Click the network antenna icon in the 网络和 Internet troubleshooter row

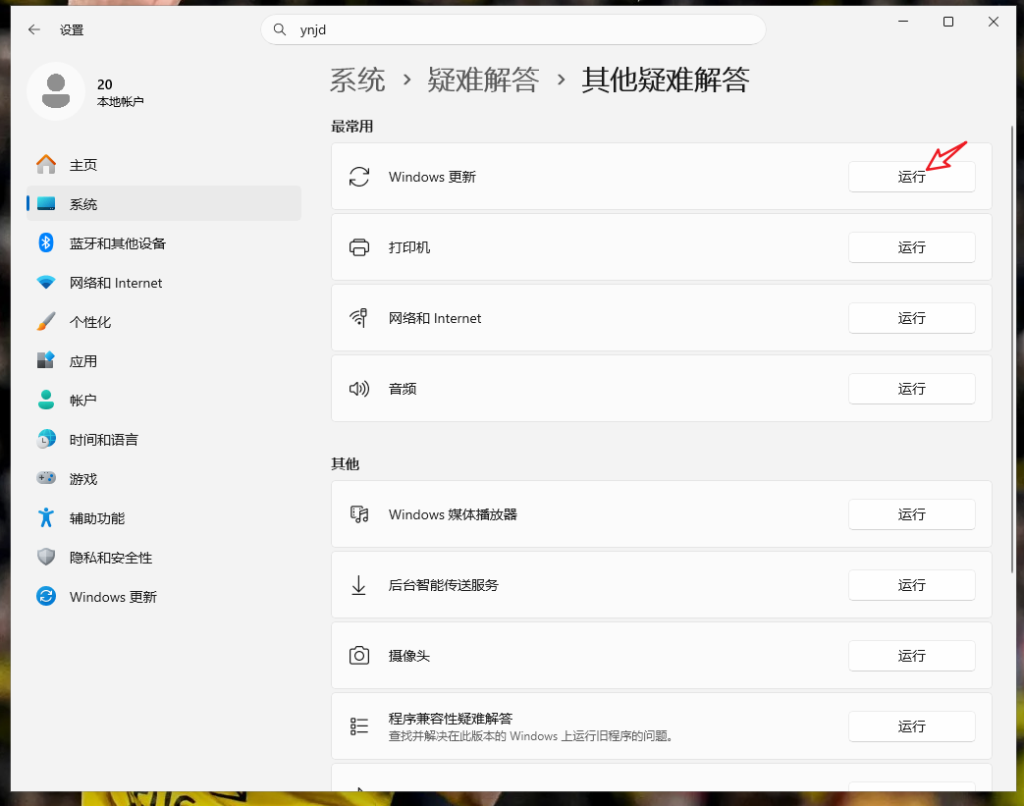click(x=359, y=318)
